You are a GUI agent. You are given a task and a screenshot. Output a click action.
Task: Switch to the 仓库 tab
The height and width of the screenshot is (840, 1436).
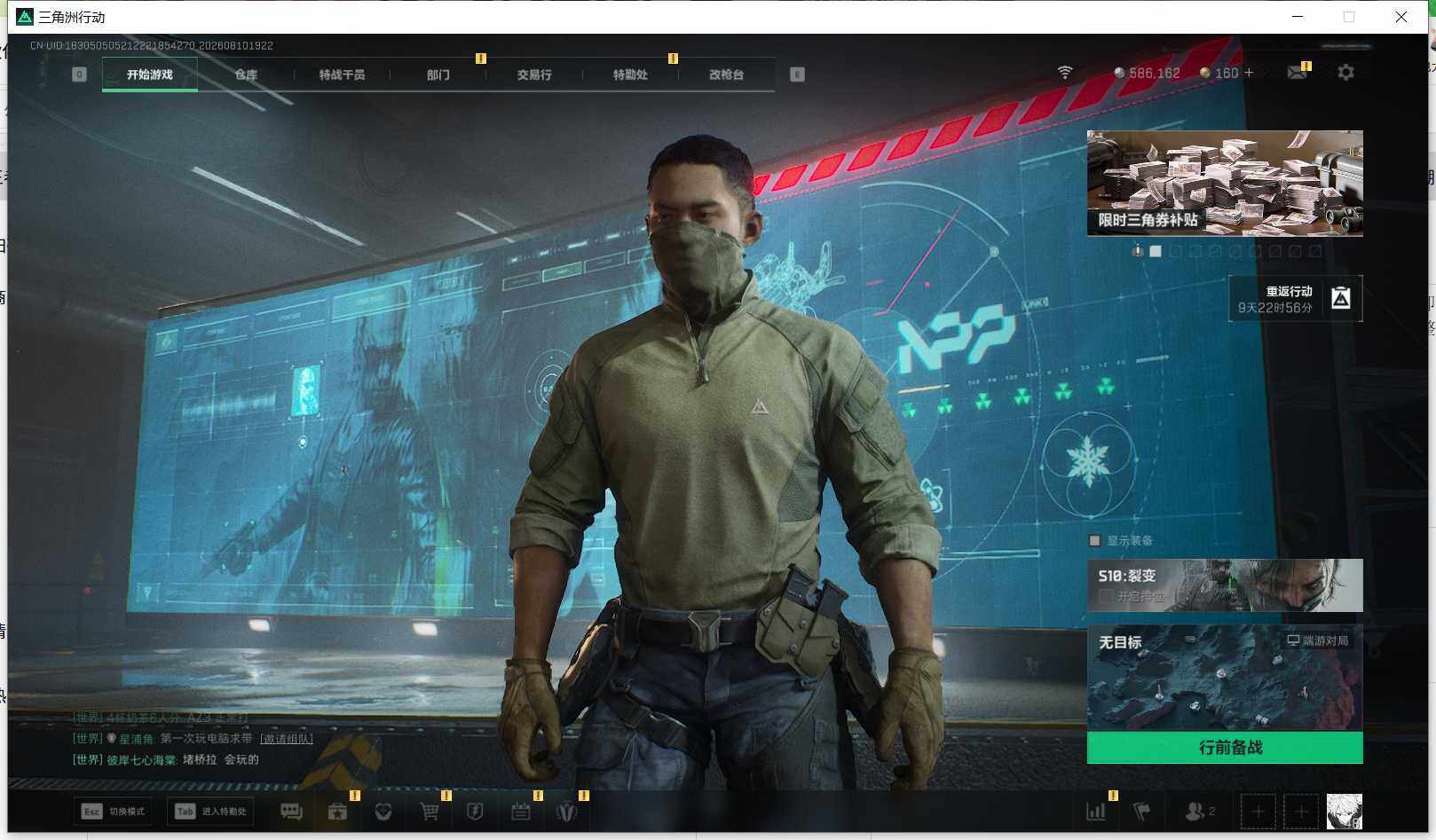click(x=246, y=75)
